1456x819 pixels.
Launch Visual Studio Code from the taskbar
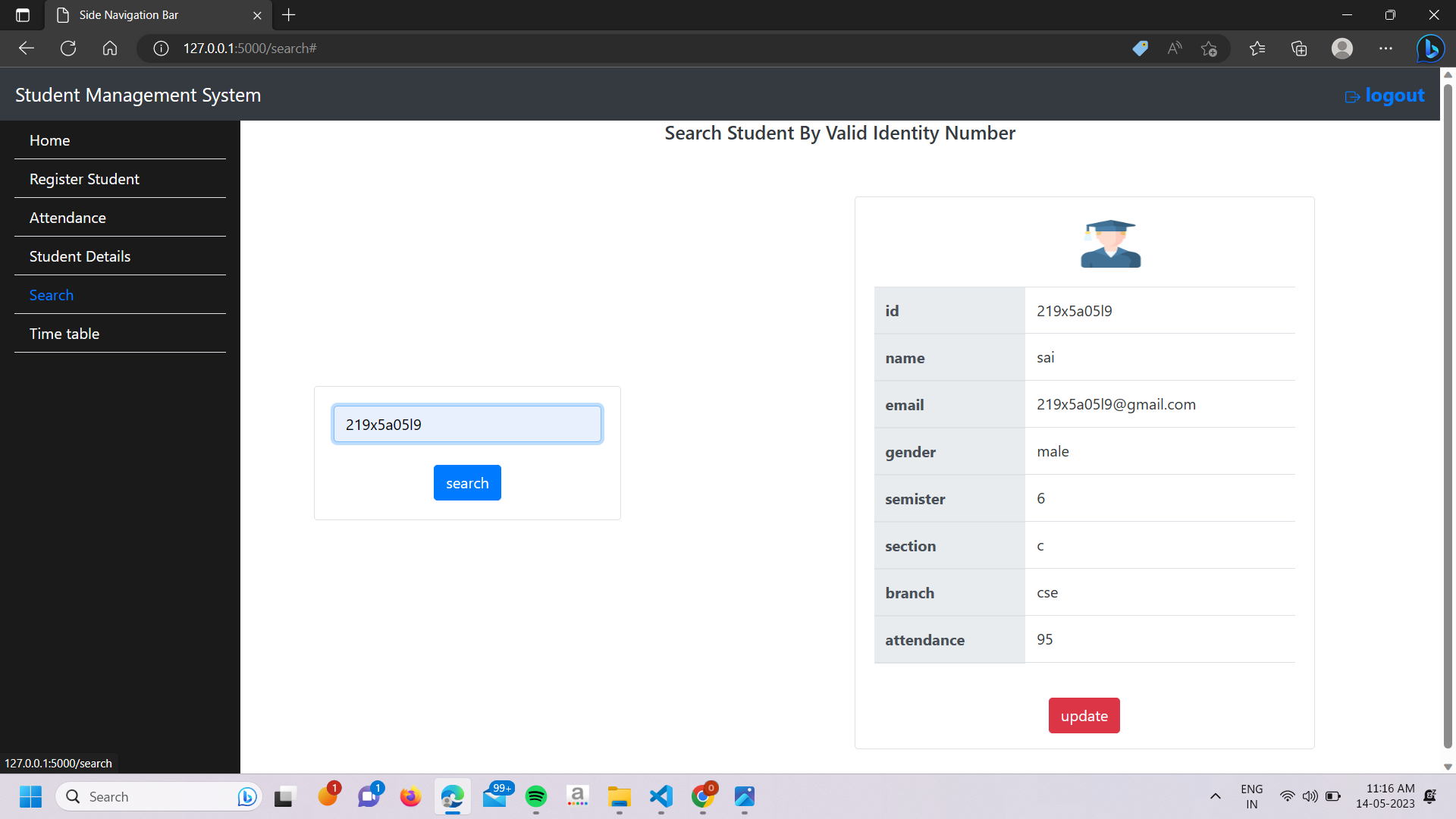(661, 797)
